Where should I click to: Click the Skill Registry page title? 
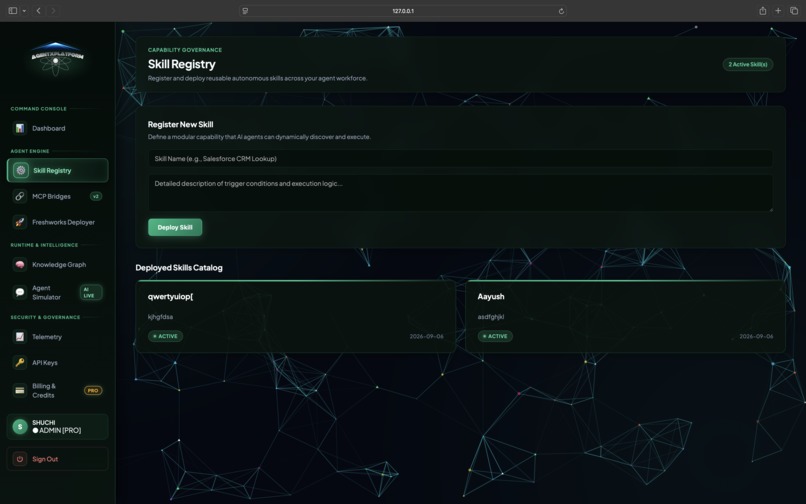click(x=181, y=64)
